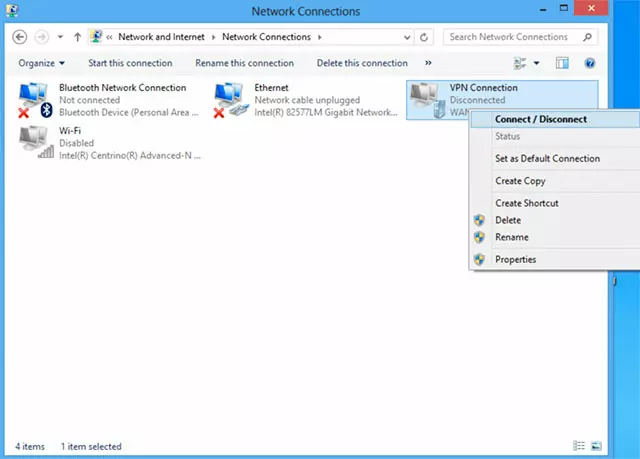This screenshot has height=459, width=640.
Task: Select the Wi-Fi adapter icon
Action: [x=36, y=142]
